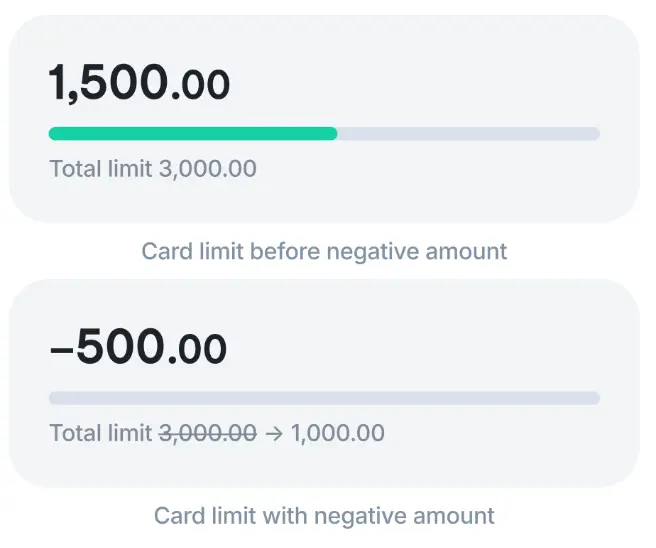The height and width of the screenshot is (548, 656).
Task: Click the unfilled grey part of first progress bar
Action: coord(468,134)
